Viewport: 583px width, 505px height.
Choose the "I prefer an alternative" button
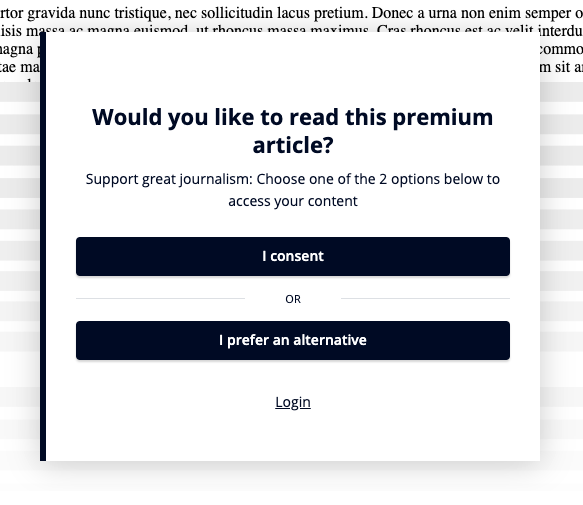click(x=293, y=340)
